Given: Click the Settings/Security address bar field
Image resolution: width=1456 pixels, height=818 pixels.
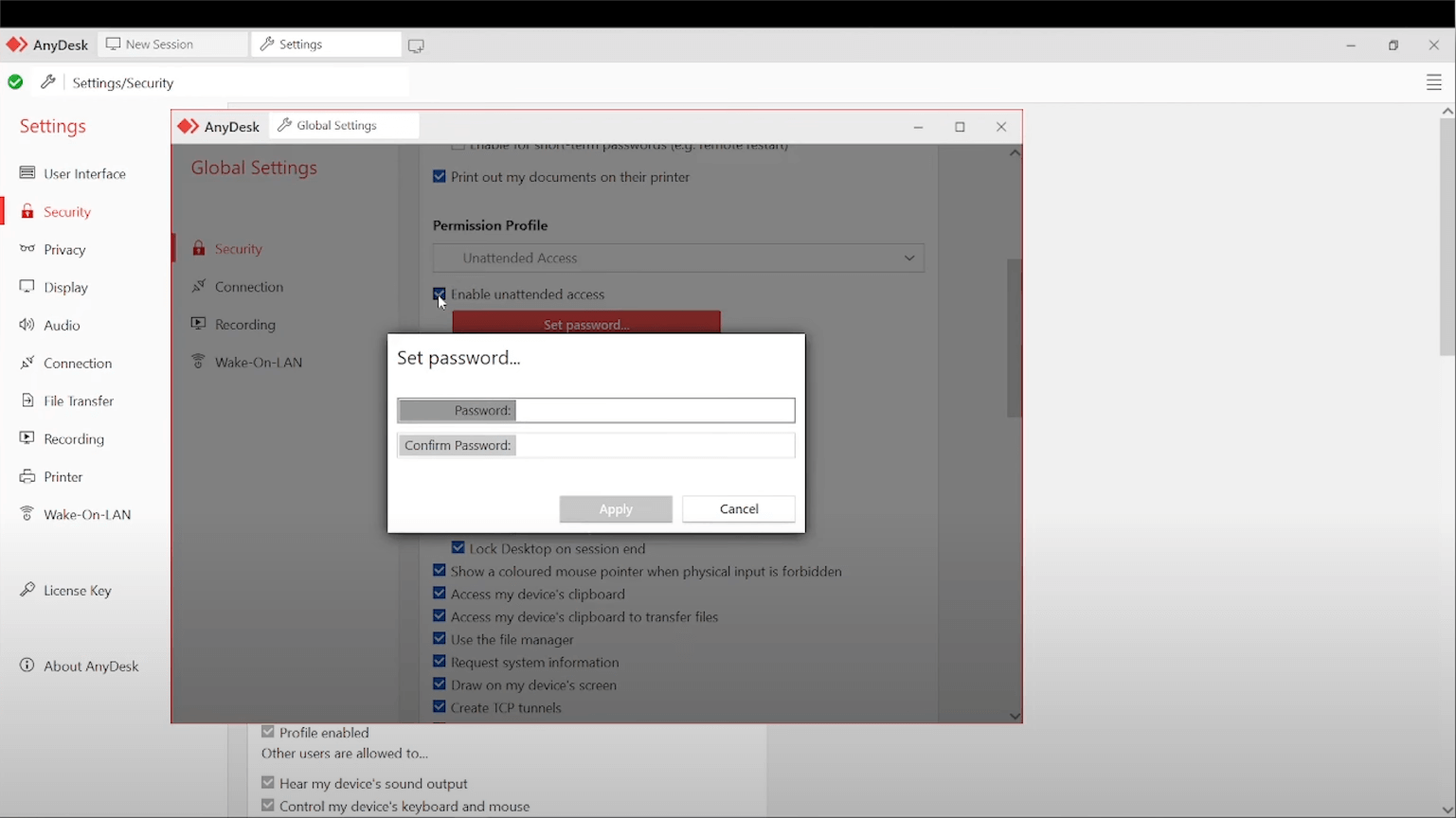Looking at the screenshot, I should click(237, 83).
